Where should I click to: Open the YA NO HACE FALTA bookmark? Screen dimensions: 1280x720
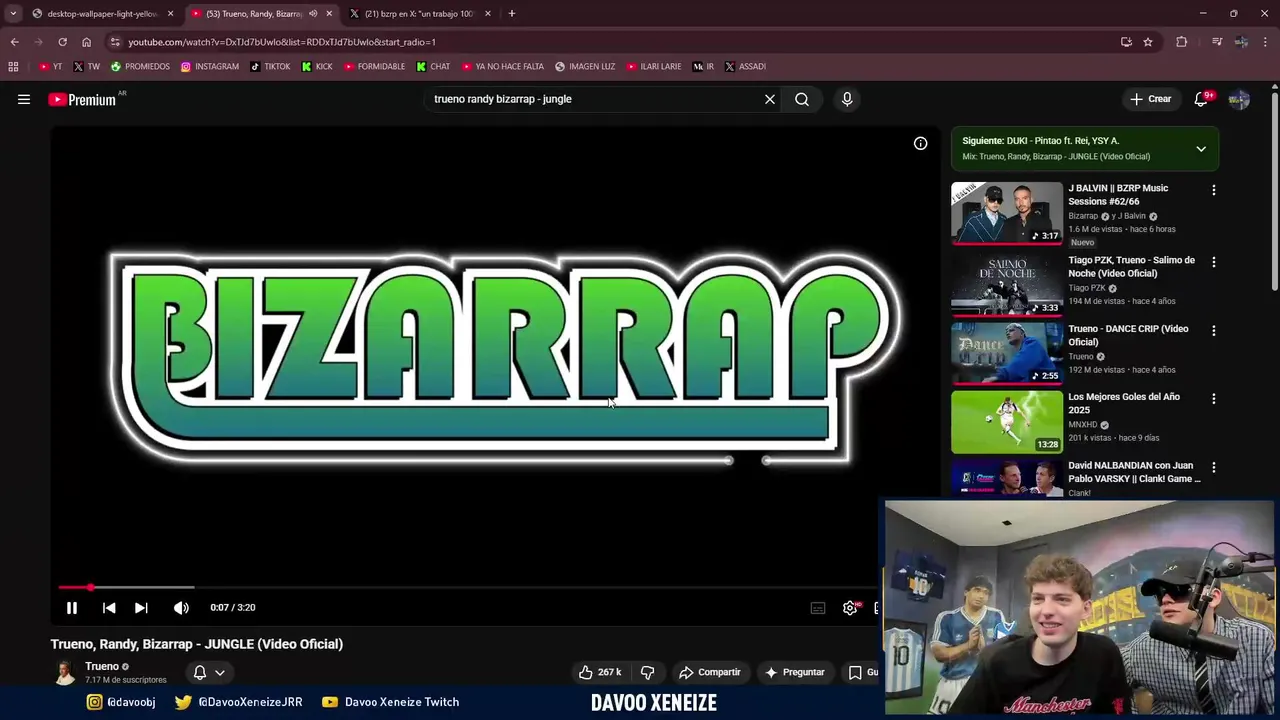(502, 67)
